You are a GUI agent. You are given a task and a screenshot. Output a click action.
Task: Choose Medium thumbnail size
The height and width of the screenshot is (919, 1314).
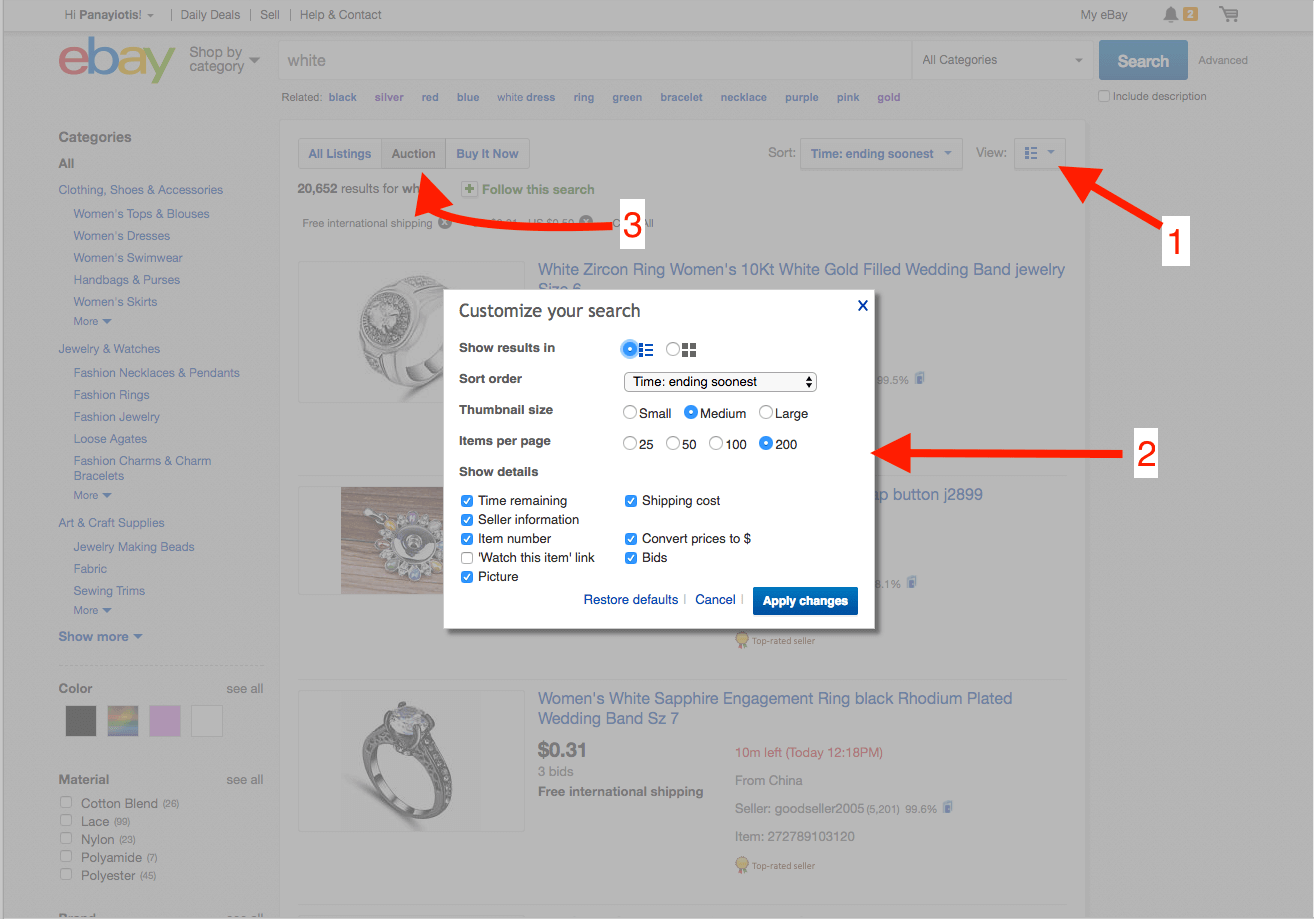[x=690, y=412]
